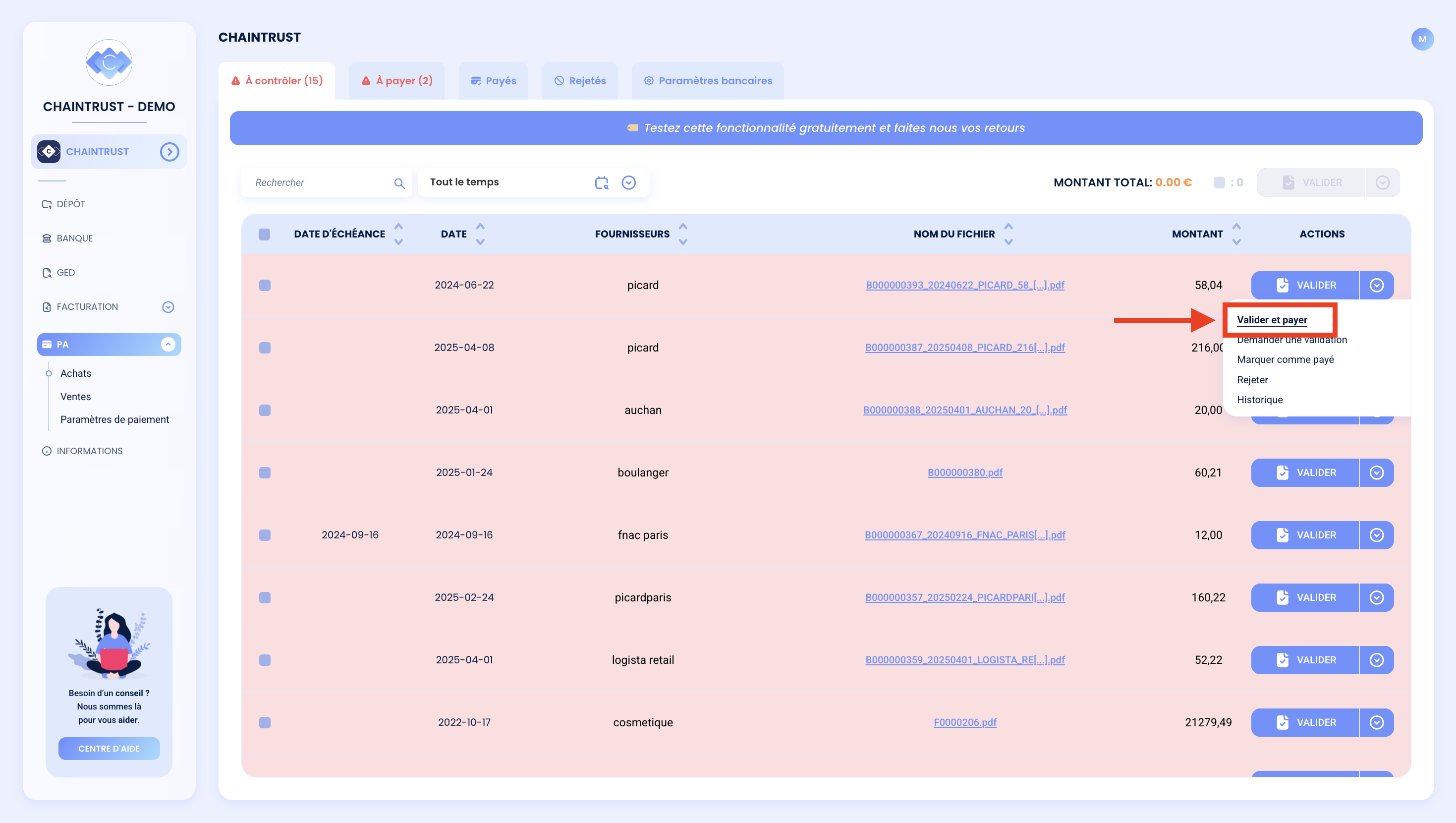Click the Payés tab card icon

pyautogui.click(x=476, y=81)
